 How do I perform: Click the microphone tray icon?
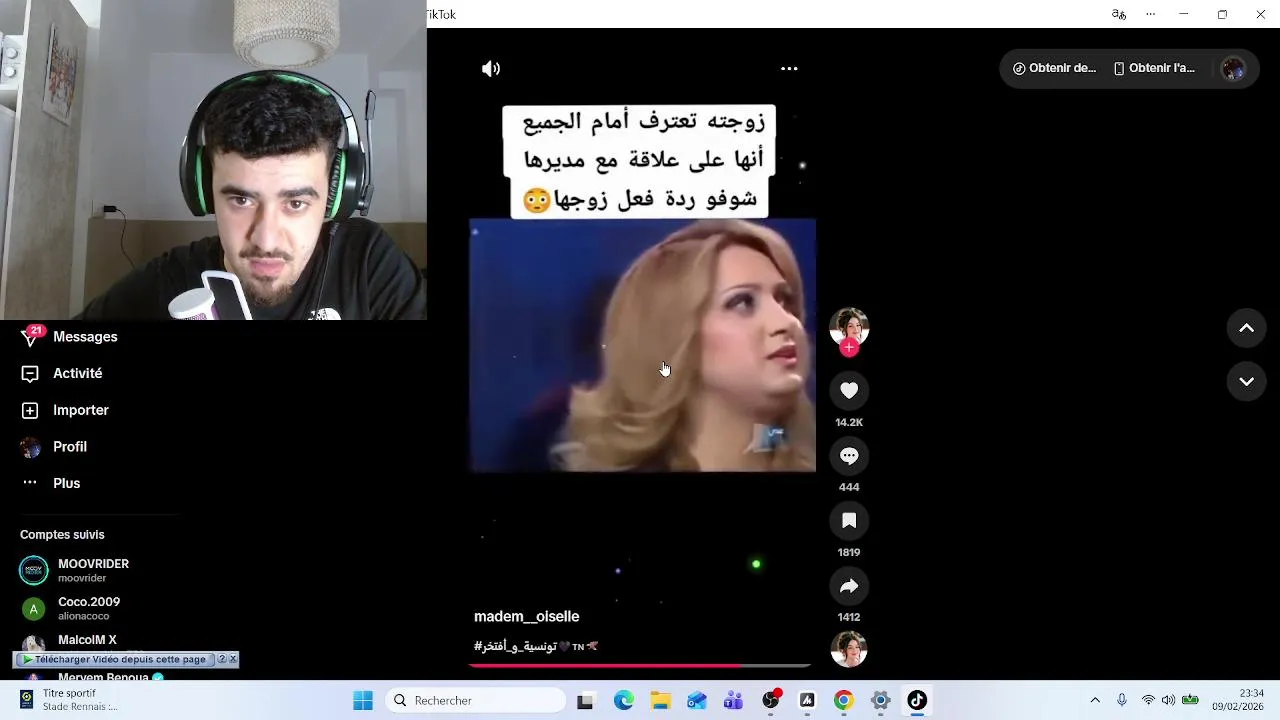[x=1122, y=701]
